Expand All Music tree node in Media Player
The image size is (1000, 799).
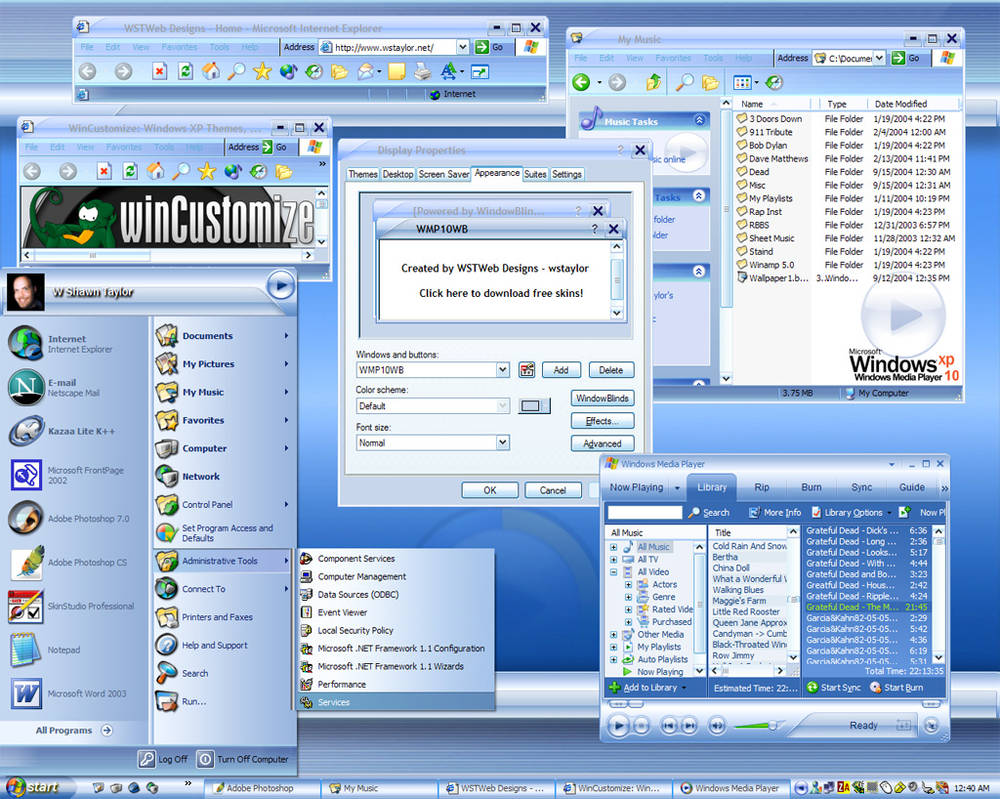(613, 547)
